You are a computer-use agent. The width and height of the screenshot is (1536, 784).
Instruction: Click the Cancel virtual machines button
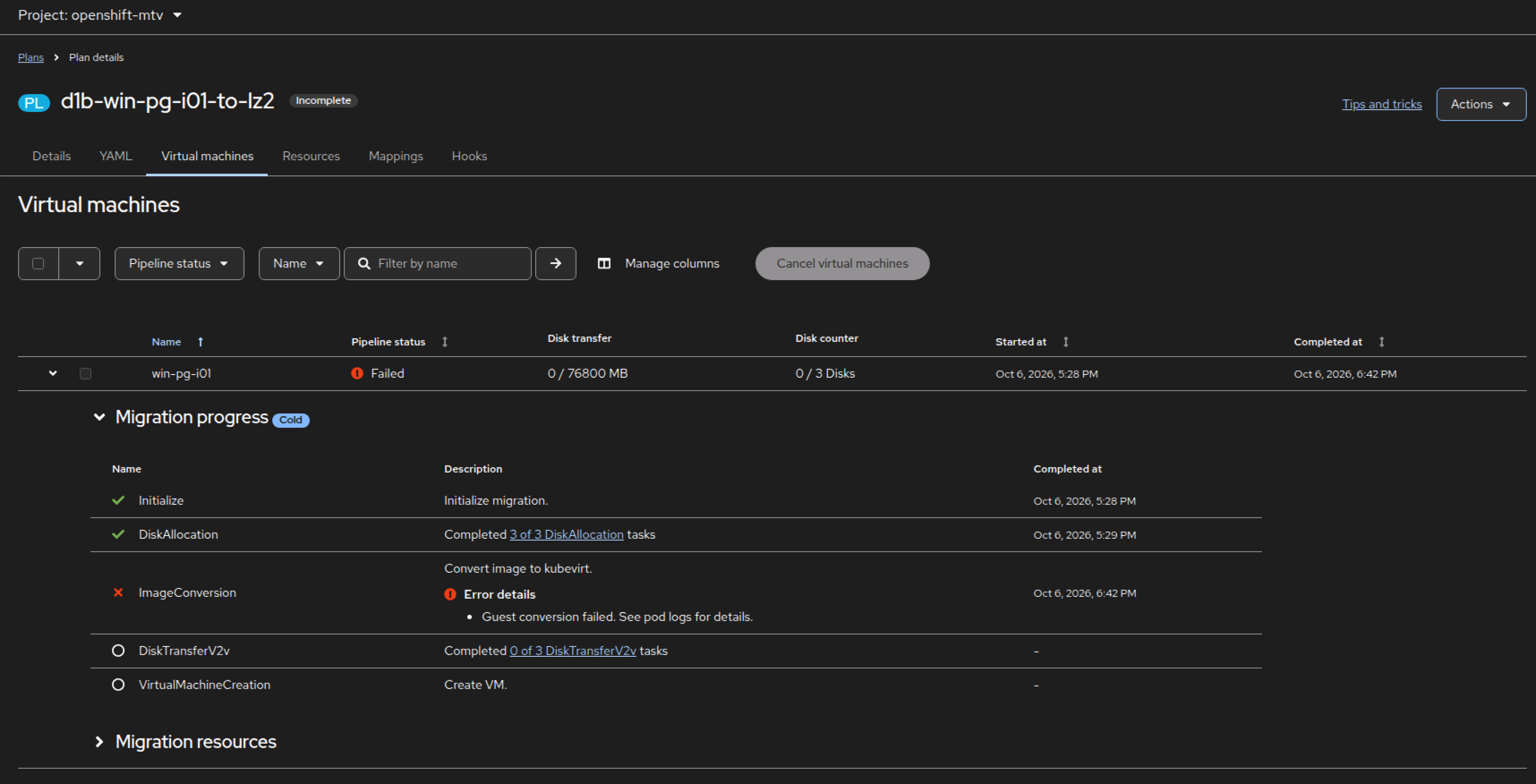coord(842,263)
